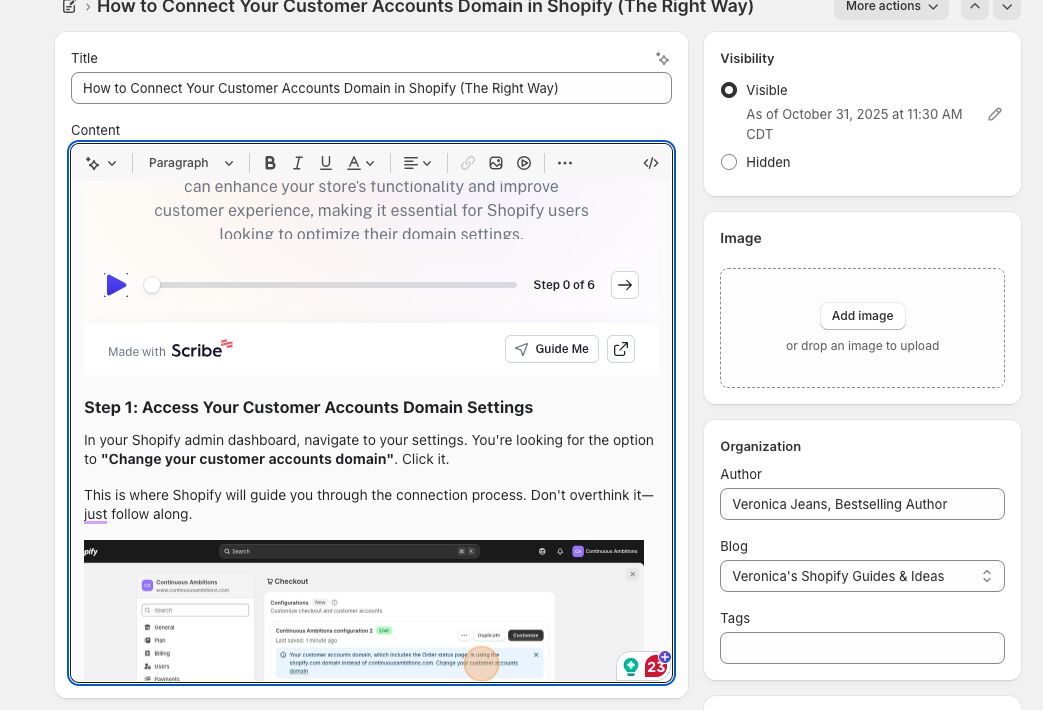1043x710 pixels.
Task: Click the Scribe logo
Action: pos(202,349)
